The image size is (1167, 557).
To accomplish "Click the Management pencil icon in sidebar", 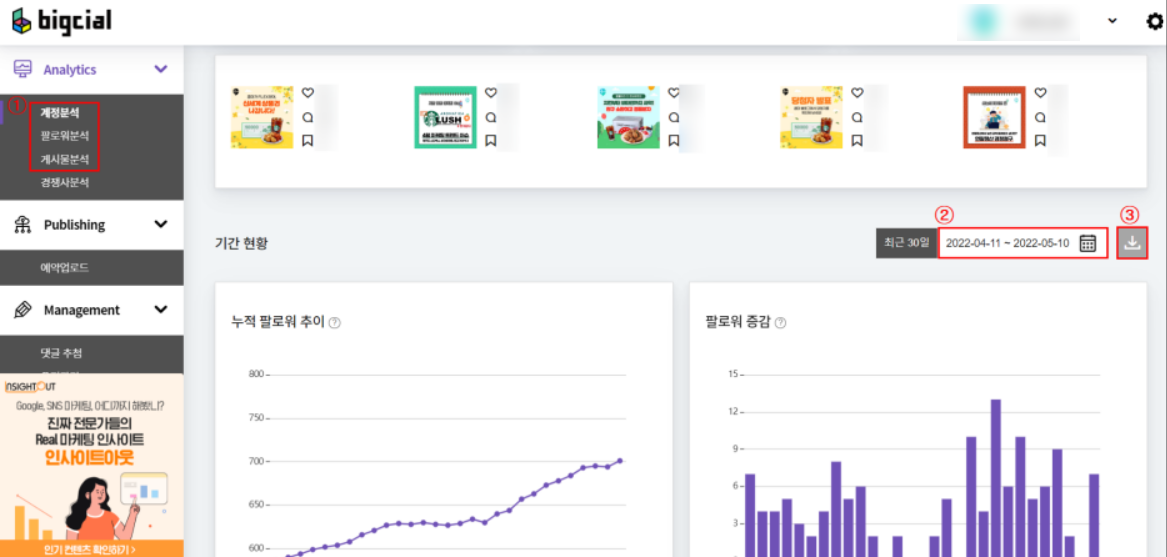I will 23,309.
